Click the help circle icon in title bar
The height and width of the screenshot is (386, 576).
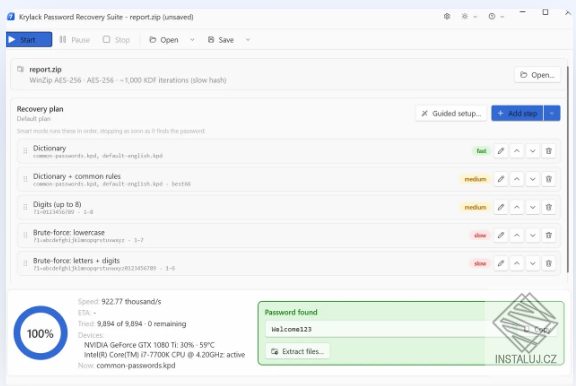click(x=492, y=17)
